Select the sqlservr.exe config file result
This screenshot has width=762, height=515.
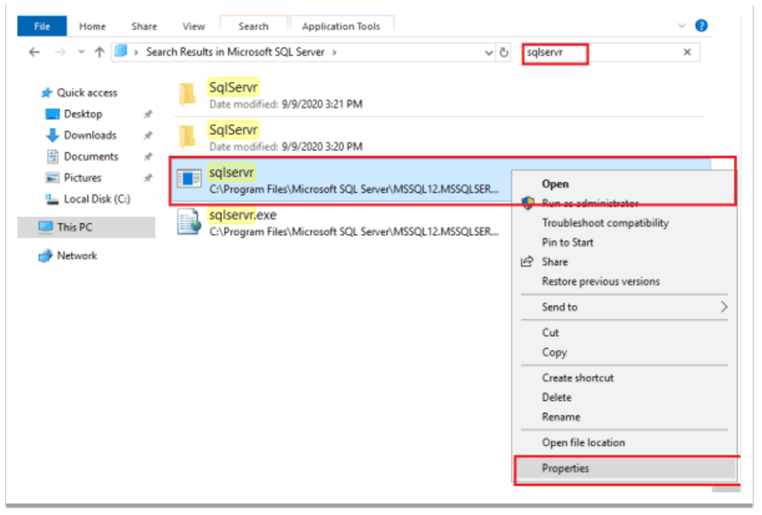click(340, 223)
